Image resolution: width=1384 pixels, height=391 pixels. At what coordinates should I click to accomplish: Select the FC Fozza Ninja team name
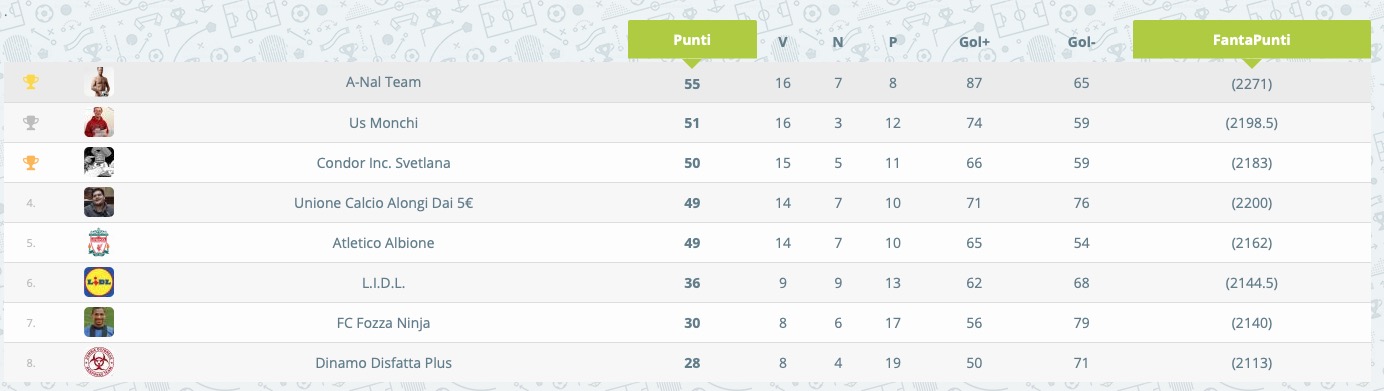click(x=383, y=322)
